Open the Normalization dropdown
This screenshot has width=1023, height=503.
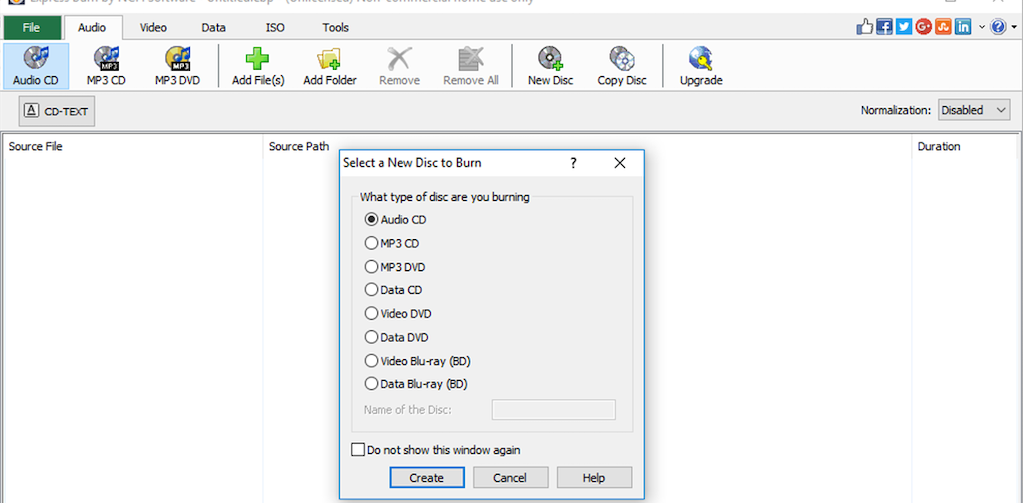(974, 110)
